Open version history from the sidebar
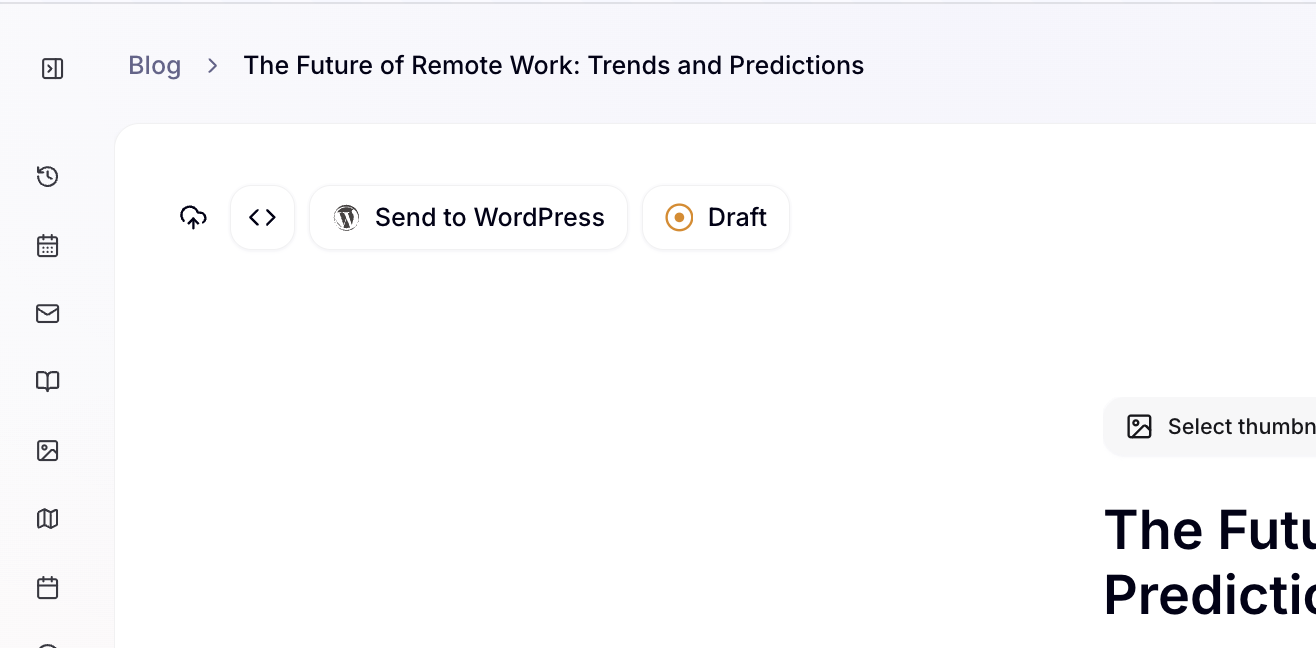1316x648 pixels. click(x=47, y=177)
